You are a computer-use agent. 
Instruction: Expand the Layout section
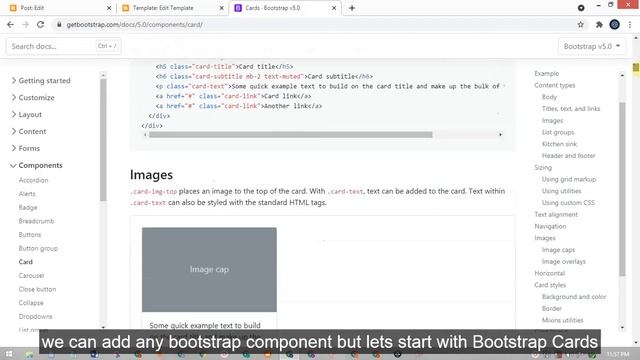point(27,114)
